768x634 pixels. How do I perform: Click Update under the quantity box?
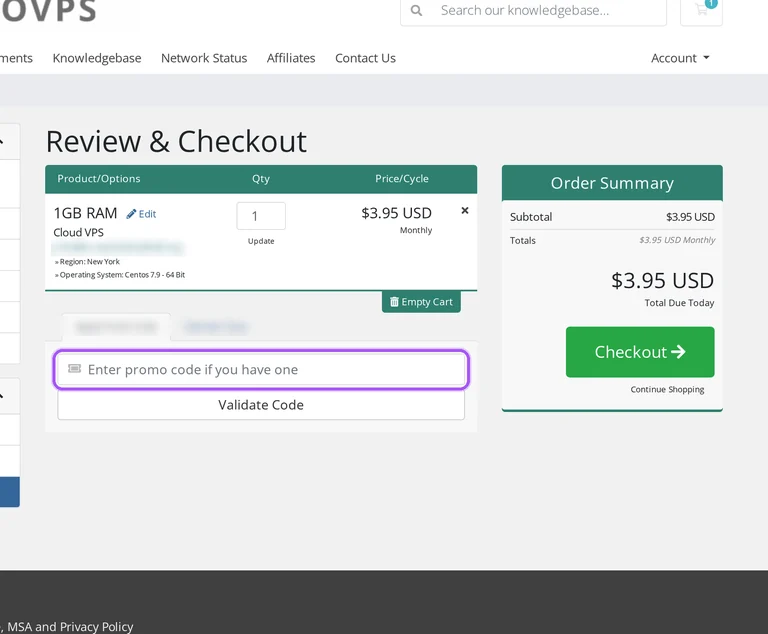click(261, 241)
